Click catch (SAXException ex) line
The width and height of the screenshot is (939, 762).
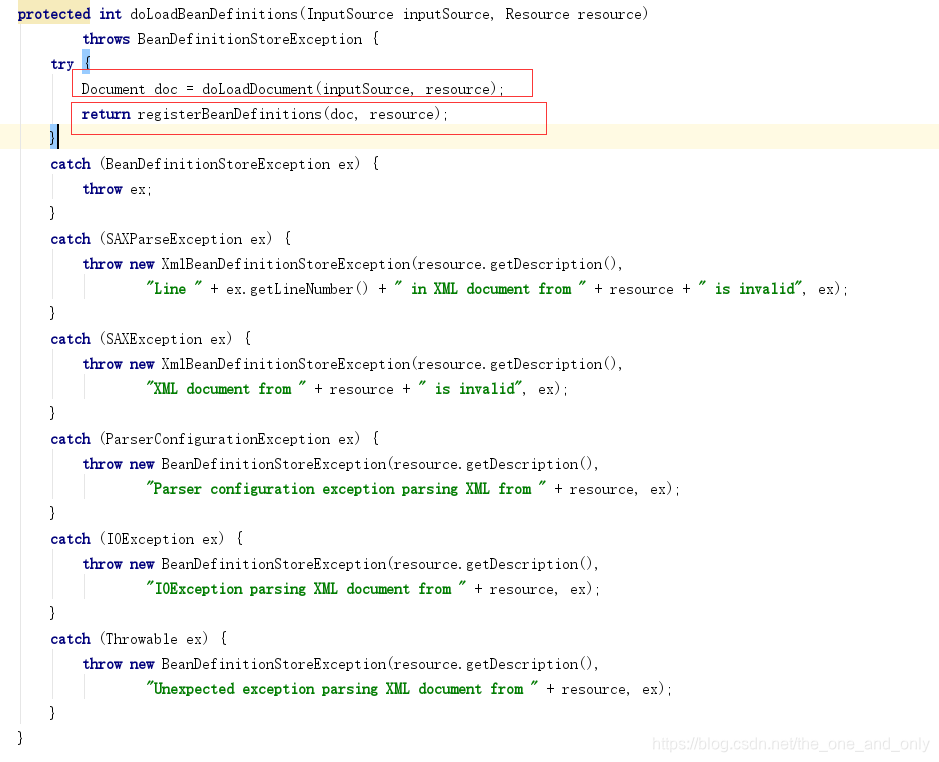click(151, 338)
